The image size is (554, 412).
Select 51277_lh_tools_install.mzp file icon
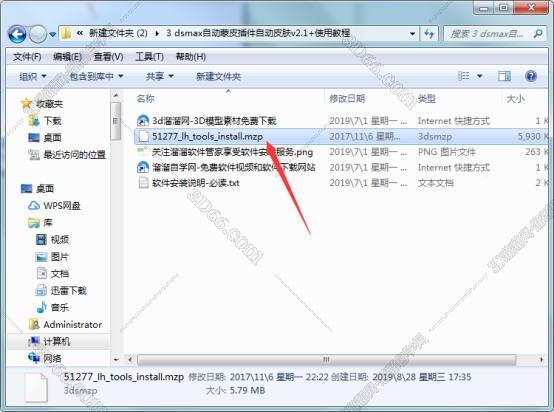click(x=143, y=136)
